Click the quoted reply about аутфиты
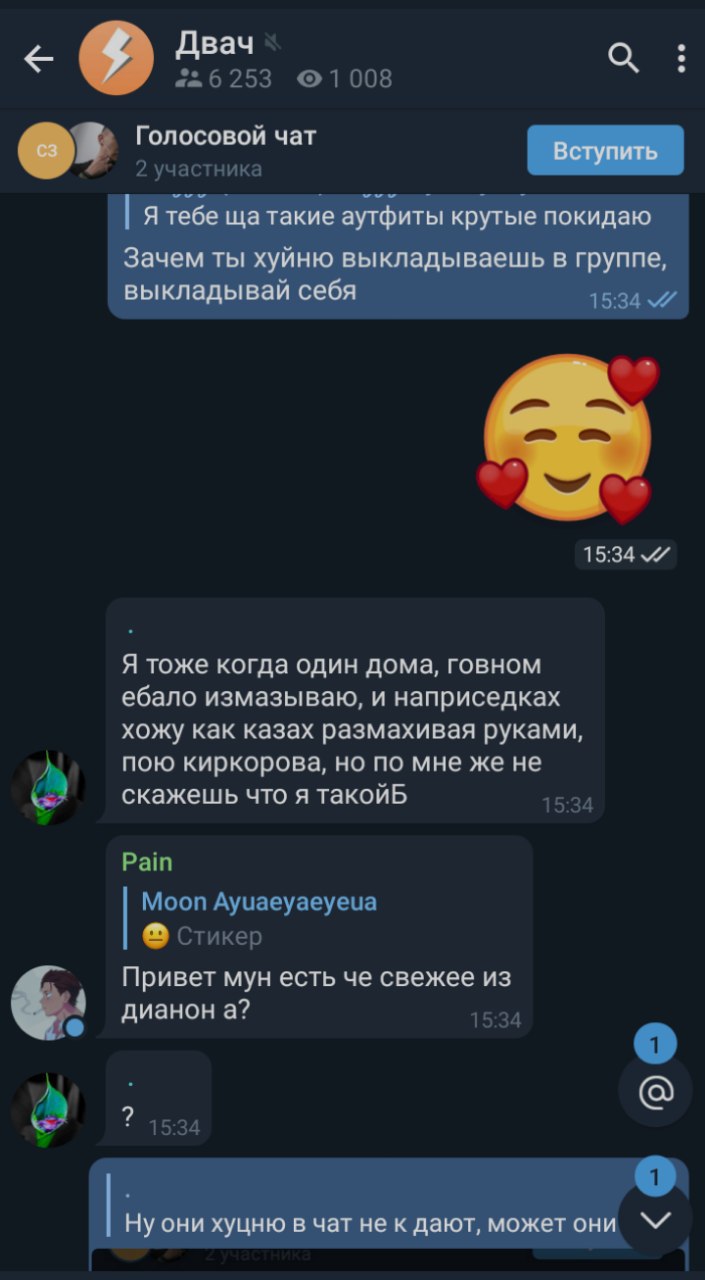Image resolution: width=705 pixels, height=1280 pixels. 398,215
